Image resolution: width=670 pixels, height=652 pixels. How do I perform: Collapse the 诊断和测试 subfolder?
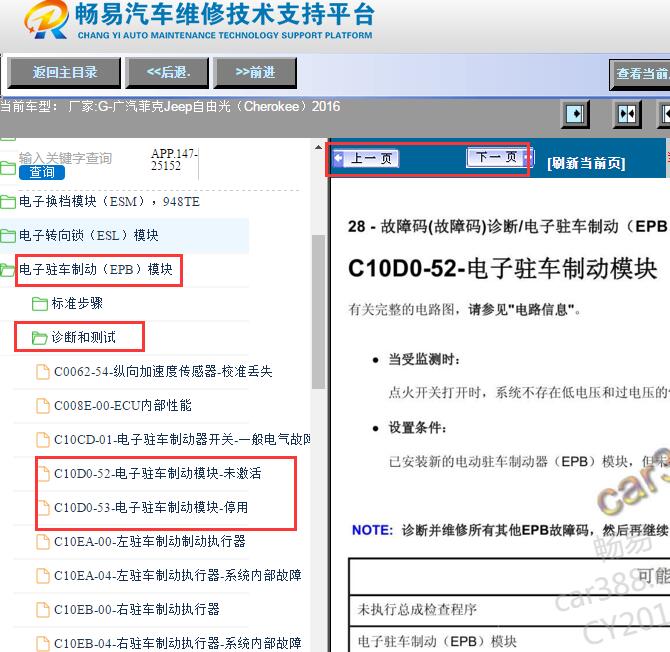83,337
